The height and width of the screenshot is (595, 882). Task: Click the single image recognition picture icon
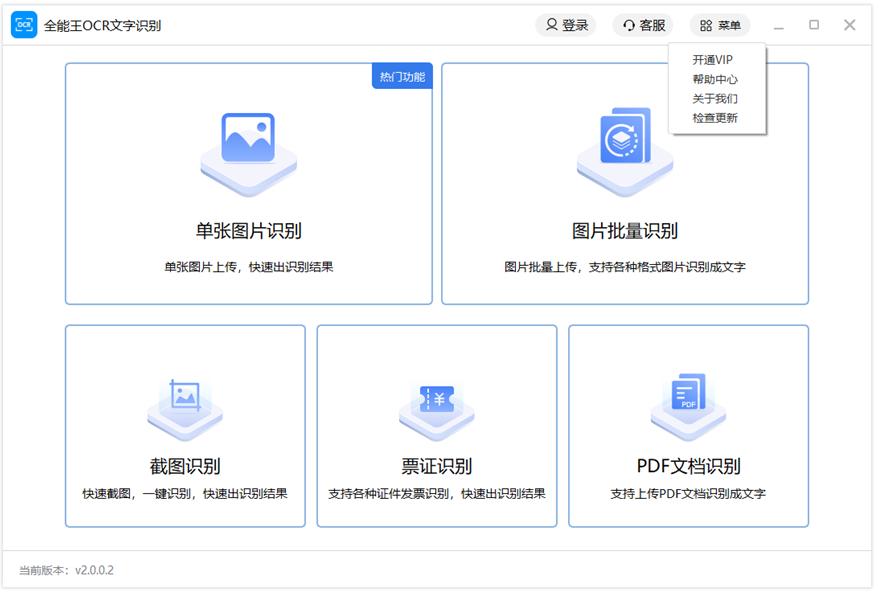tap(248, 139)
